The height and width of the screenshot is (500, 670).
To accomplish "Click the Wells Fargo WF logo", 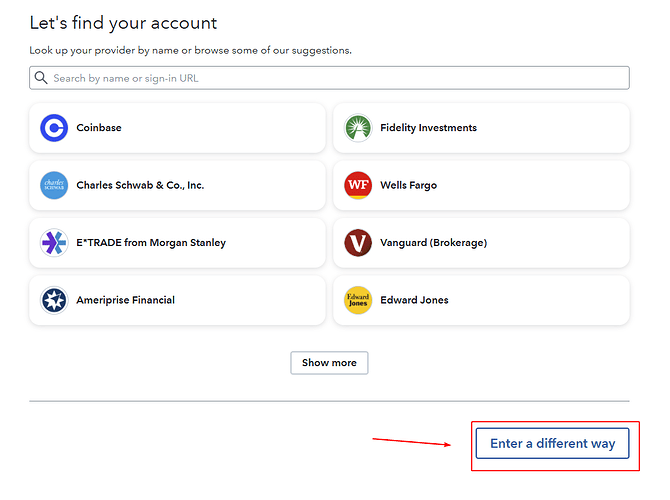I will pyautogui.click(x=358, y=185).
